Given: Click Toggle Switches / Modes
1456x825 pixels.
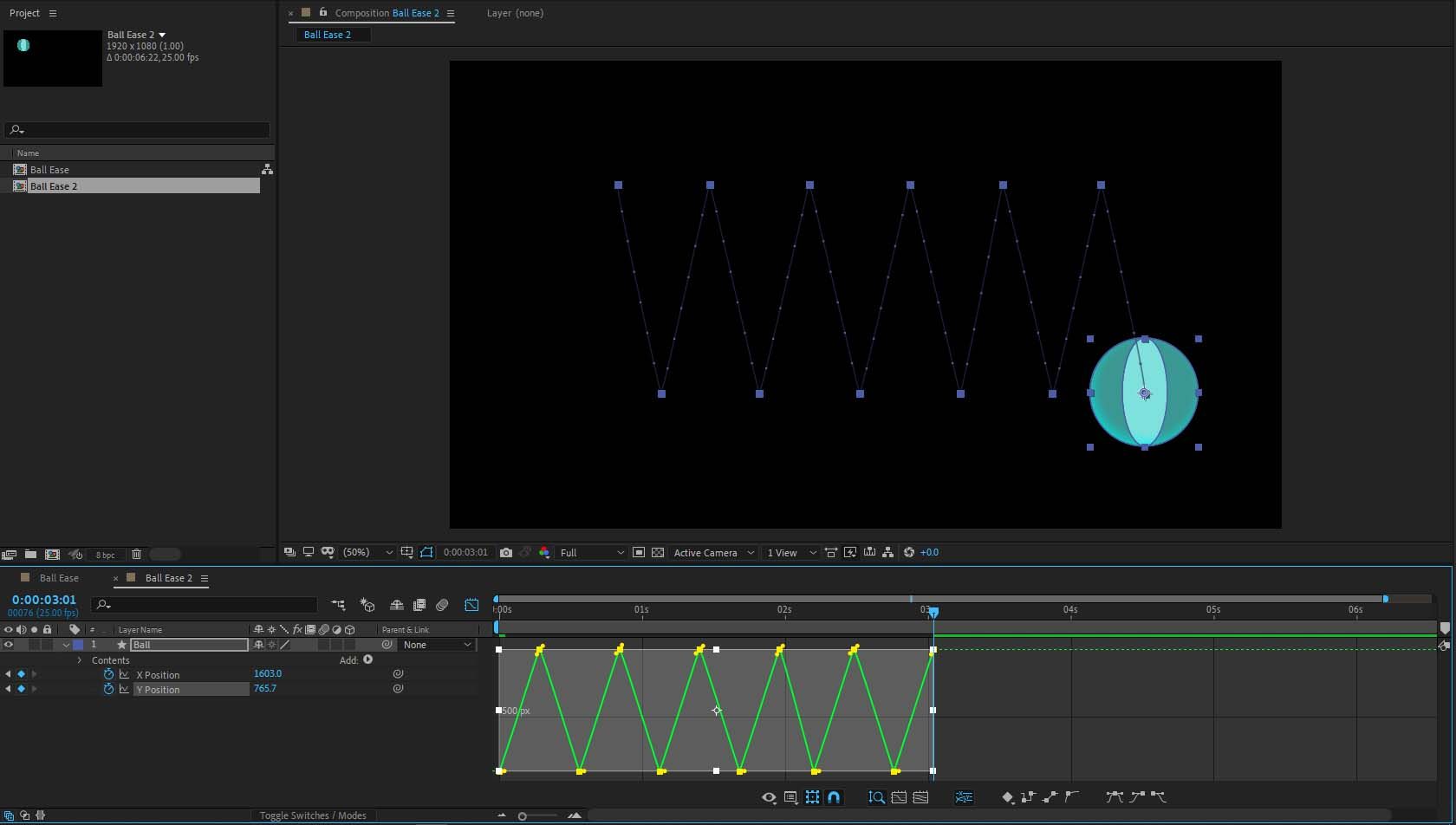Looking at the screenshot, I should 312,815.
